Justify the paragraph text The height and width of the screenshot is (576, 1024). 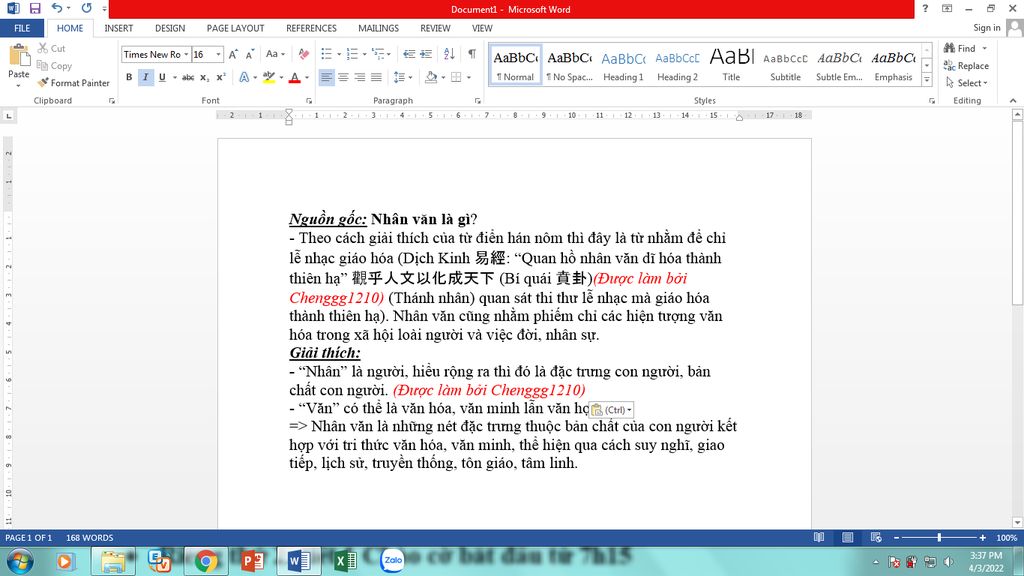(376, 77)
